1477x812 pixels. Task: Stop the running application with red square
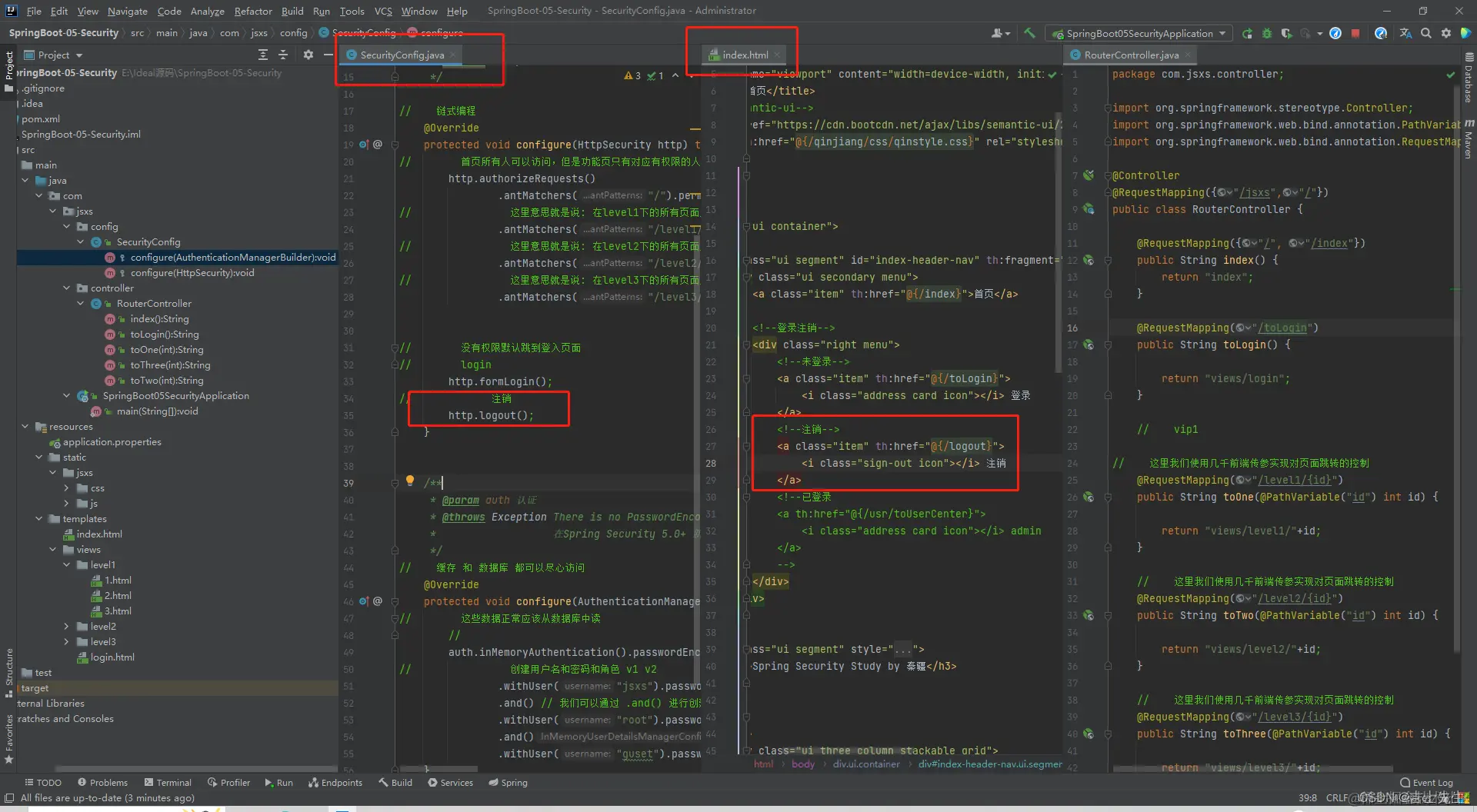pos(1355,33)
